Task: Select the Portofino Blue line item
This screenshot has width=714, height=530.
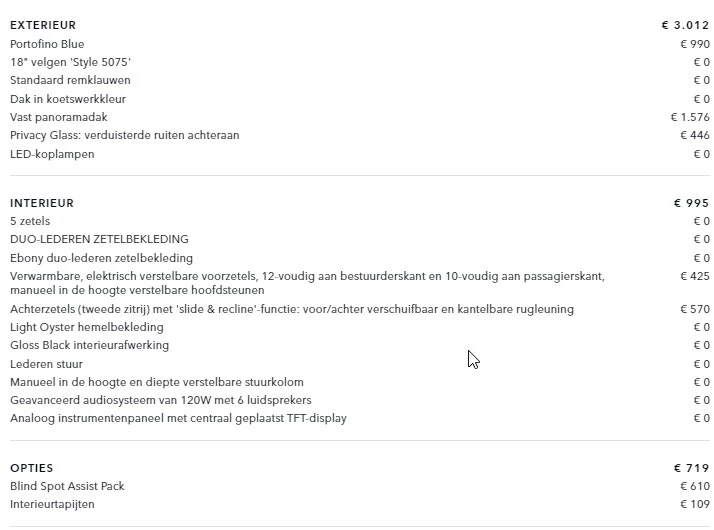Action: pyautogui.click(x=47, y=44)
